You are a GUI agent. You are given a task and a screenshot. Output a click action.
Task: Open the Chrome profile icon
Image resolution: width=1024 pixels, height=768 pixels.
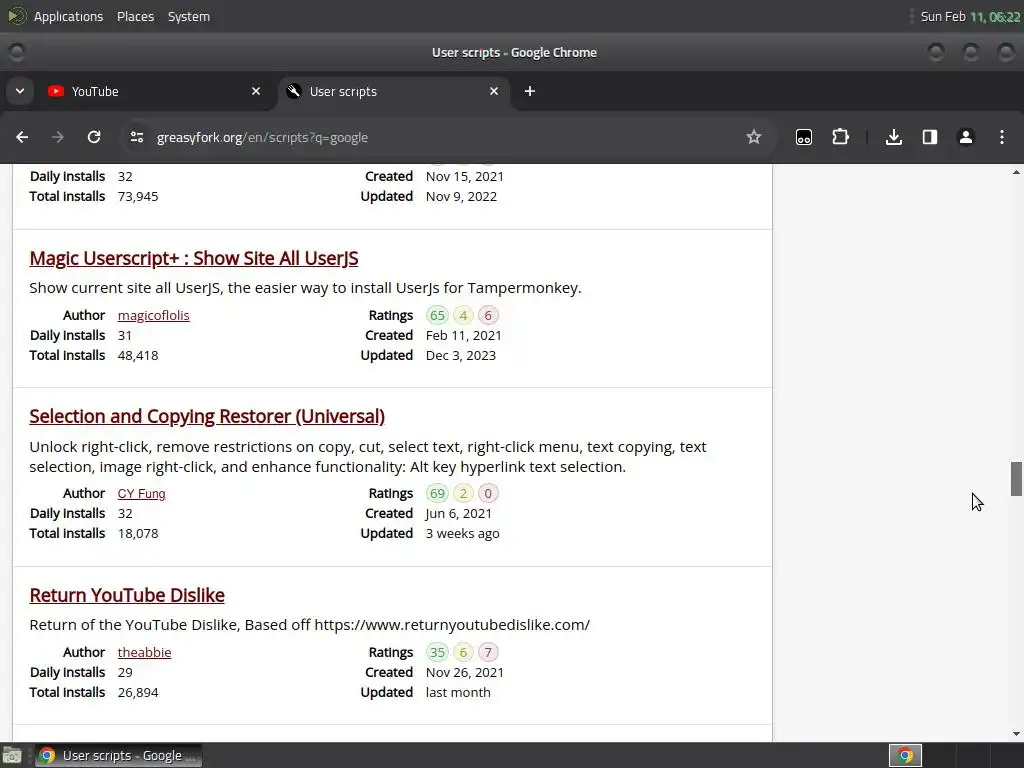tap(966, 137)
